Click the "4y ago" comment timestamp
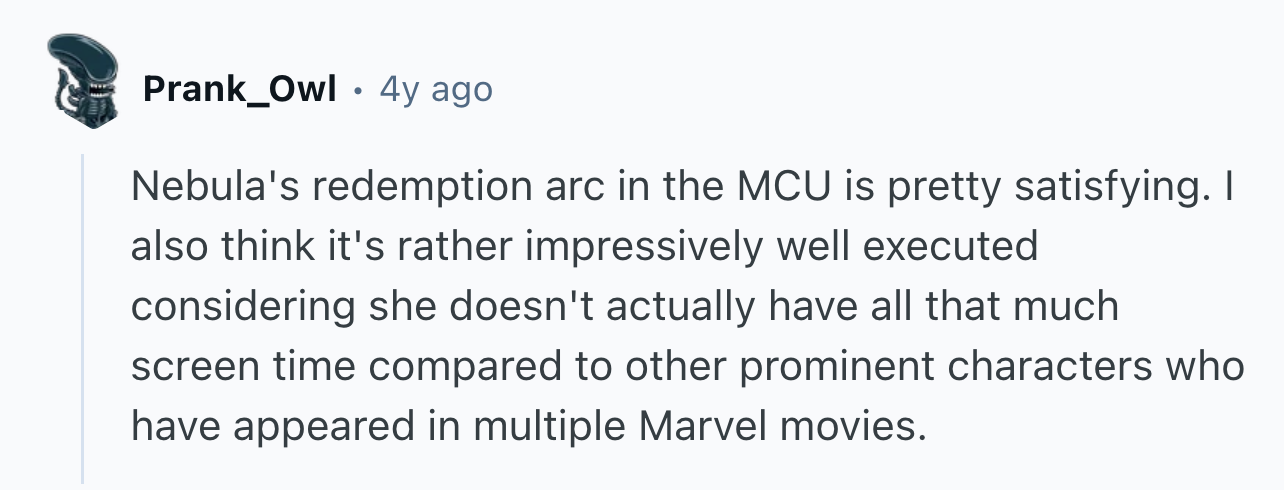Viewport: 1284px width, 490px height. 435,90
